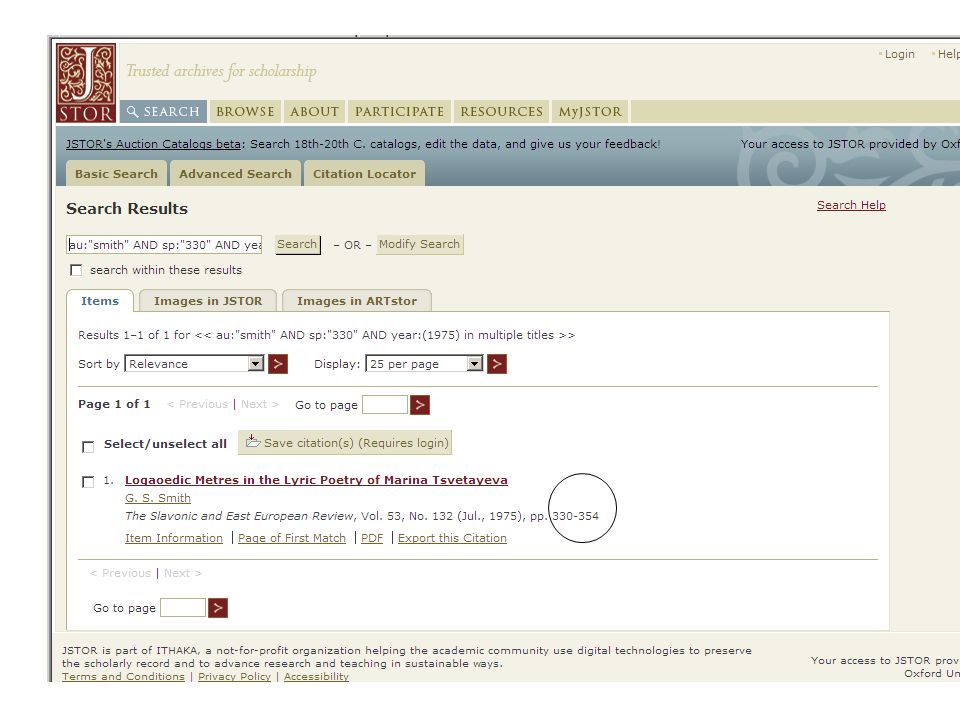The width and height of the screenshot is (960, 720).
Task: Click the Search button
Action: [297, 244]
